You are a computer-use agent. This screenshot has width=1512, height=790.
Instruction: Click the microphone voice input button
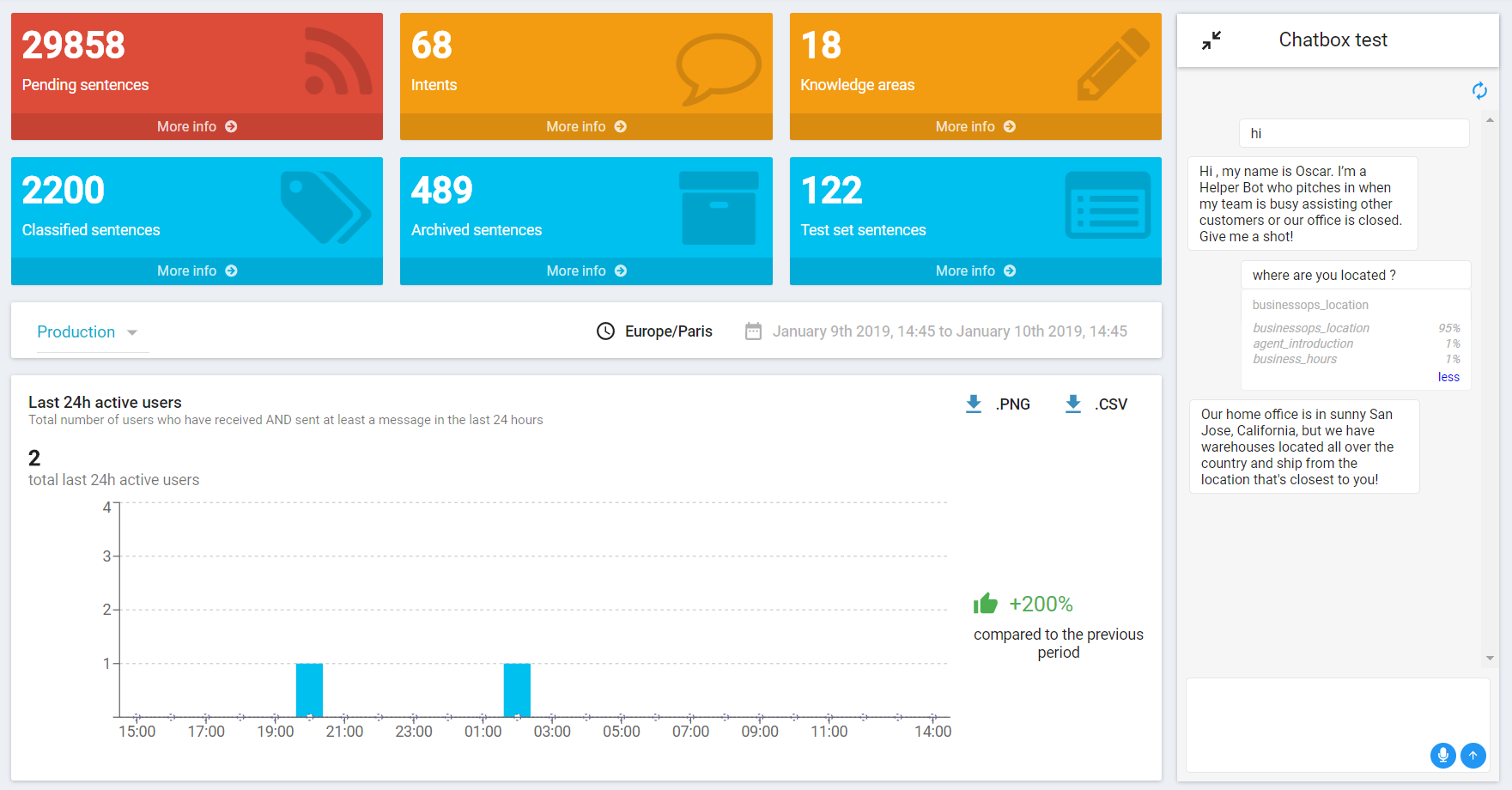coord(1443,755)
